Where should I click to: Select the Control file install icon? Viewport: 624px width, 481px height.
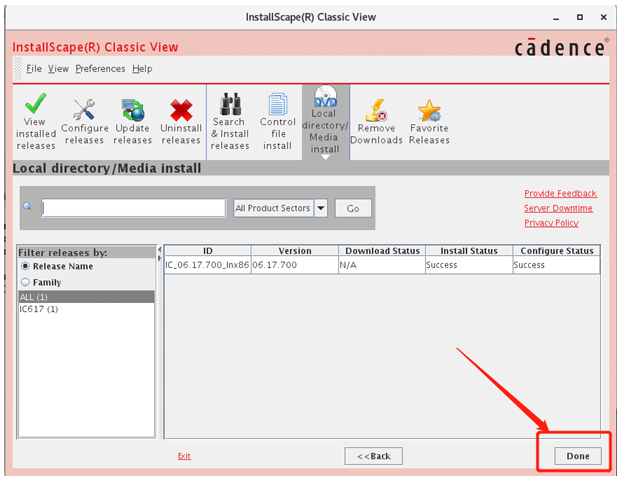[278, 119]
